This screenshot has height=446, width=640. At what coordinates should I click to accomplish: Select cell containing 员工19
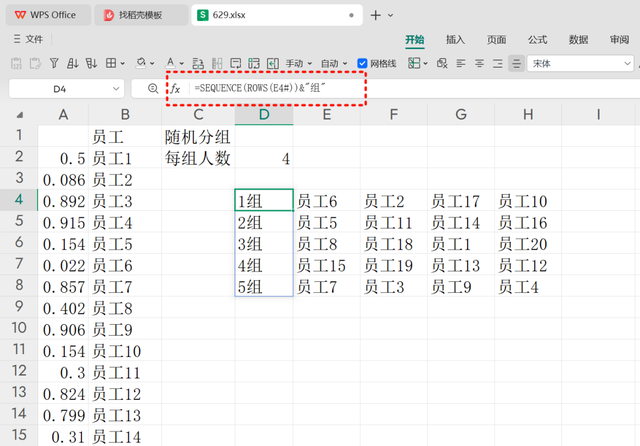click(394, 265)
